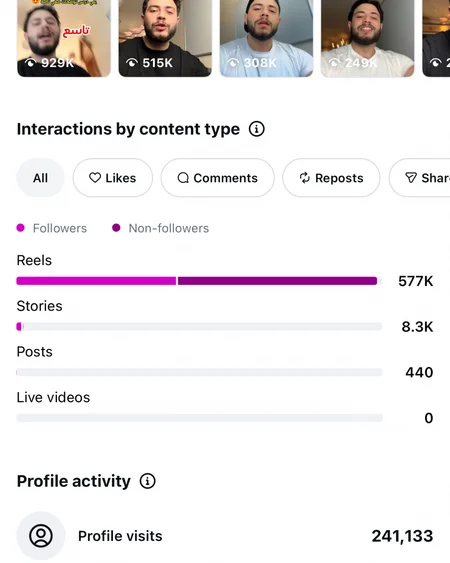Click eye views icon on 929K reel
The height and width of the screenshot is (563, 450).
(x=31, y=63)
